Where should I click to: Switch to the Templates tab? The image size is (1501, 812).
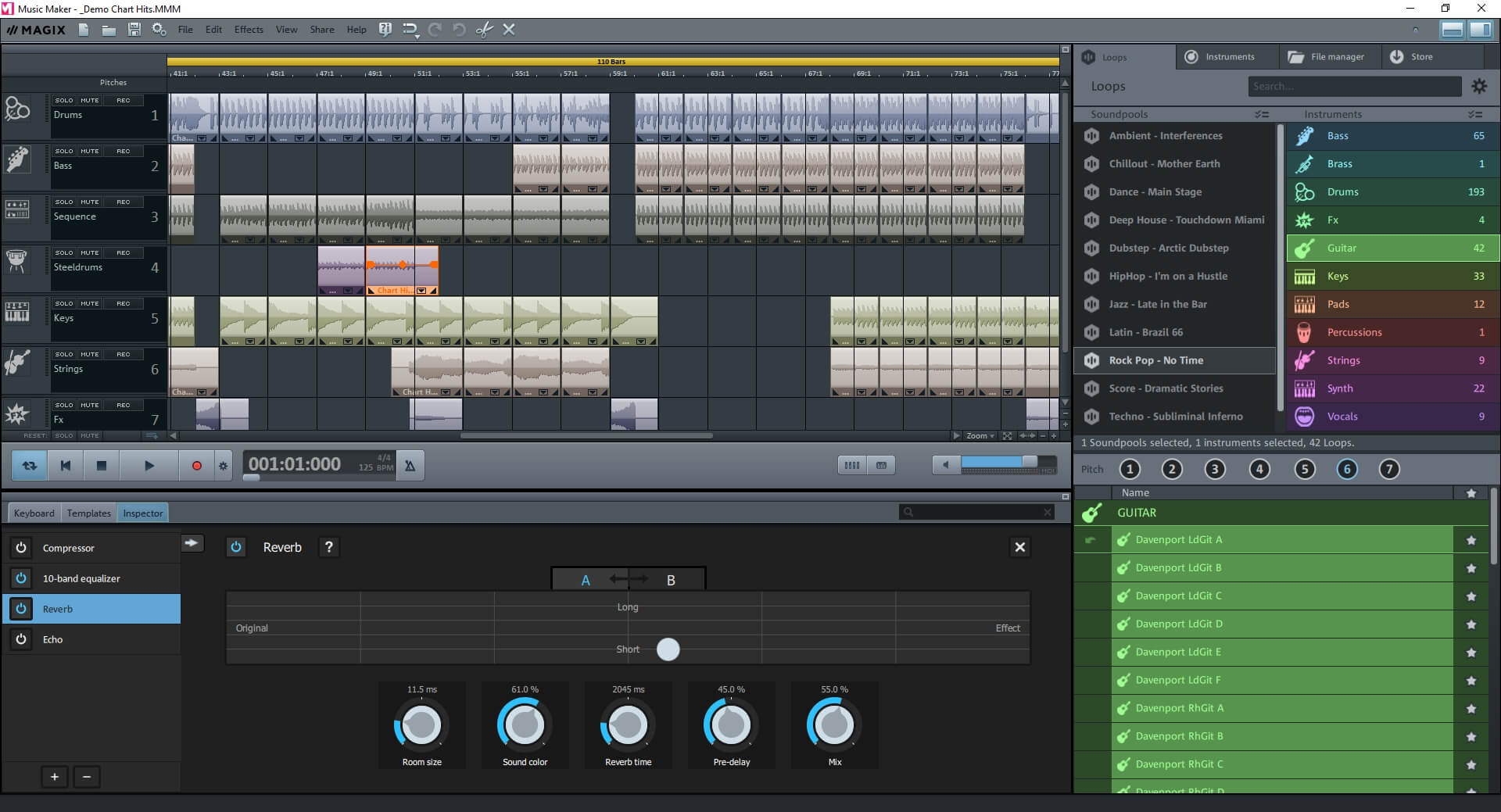88,513
